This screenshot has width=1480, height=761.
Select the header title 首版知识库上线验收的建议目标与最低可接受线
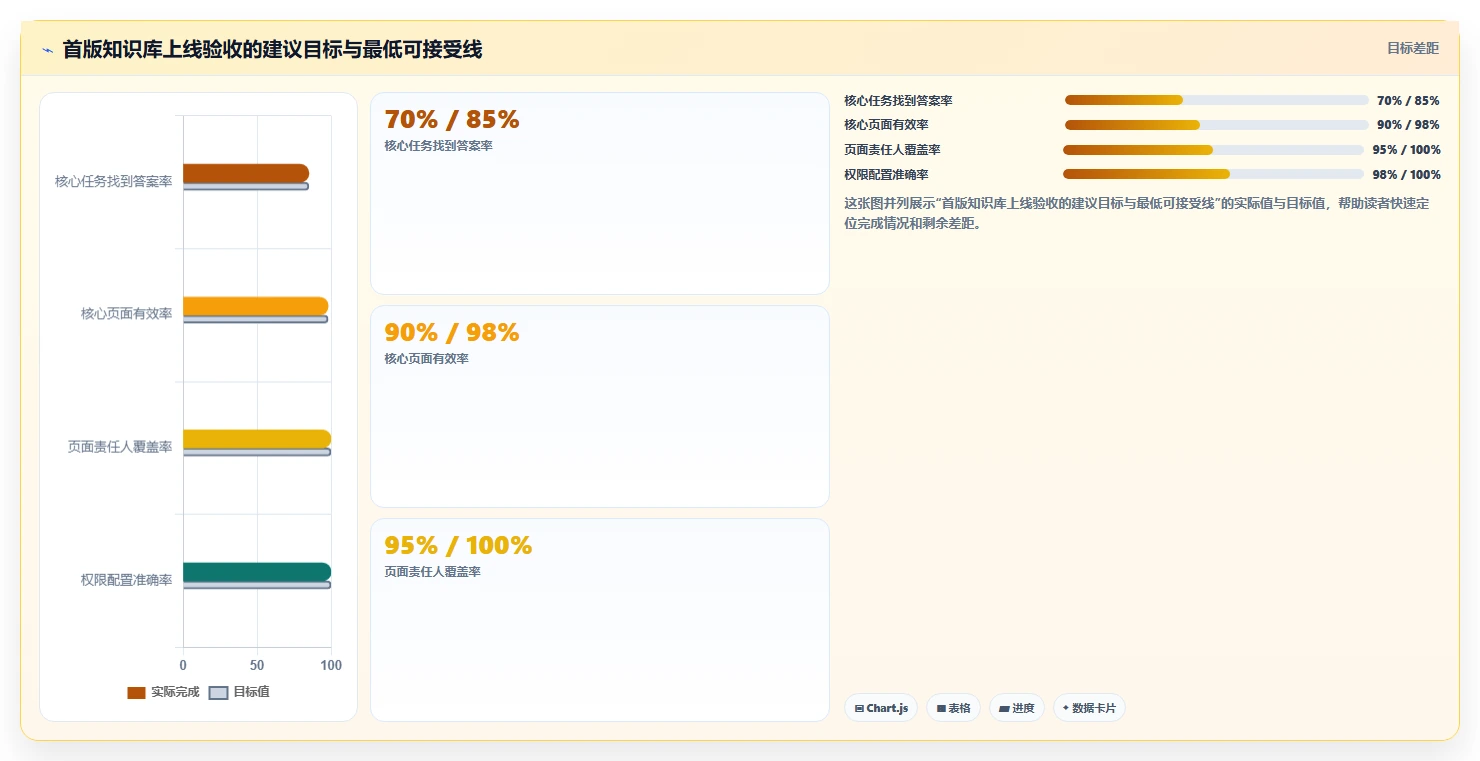272,50
